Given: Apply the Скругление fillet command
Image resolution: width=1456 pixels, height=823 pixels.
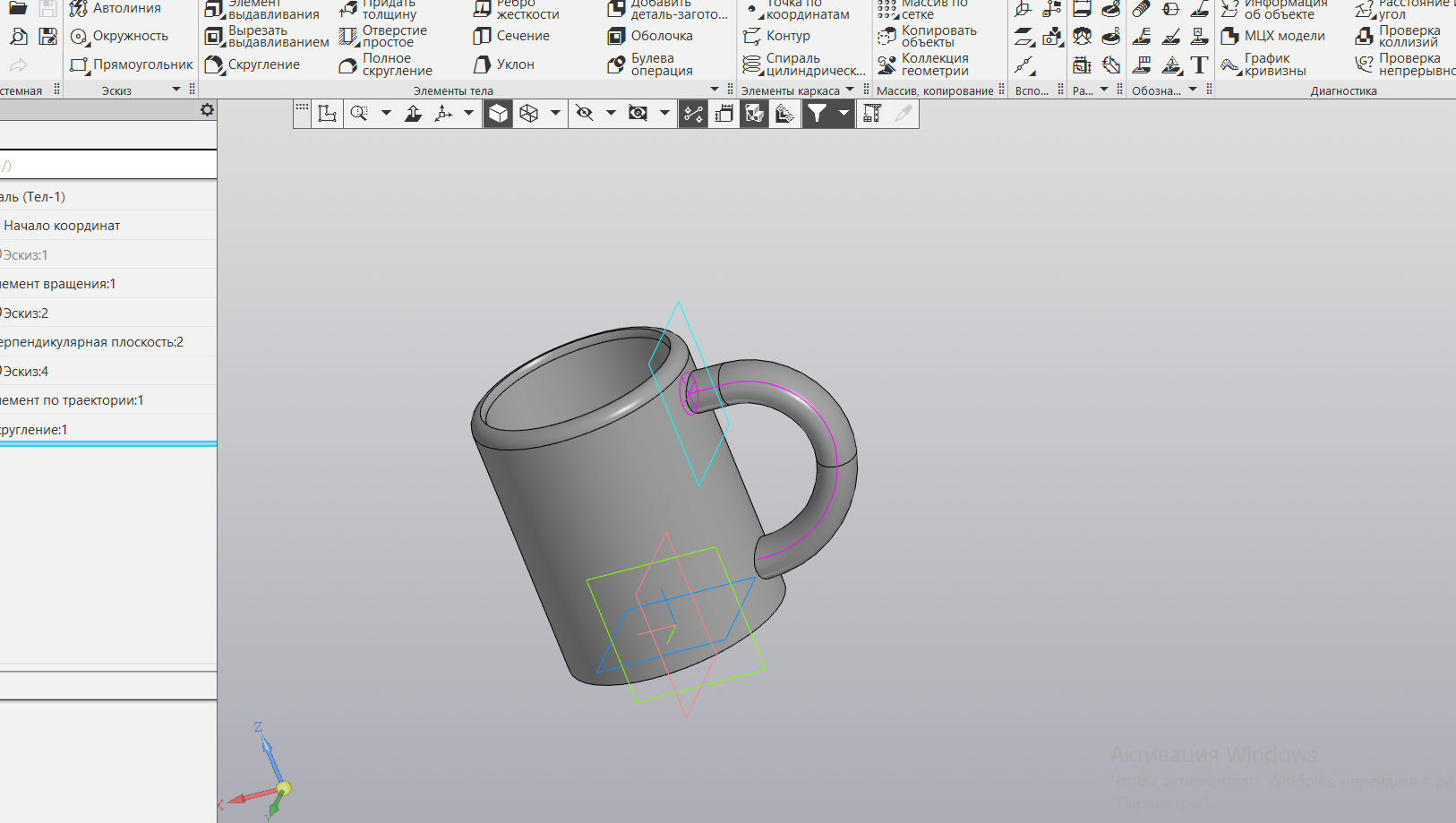Looking at the screenshot, I should (x=253, y=65).
